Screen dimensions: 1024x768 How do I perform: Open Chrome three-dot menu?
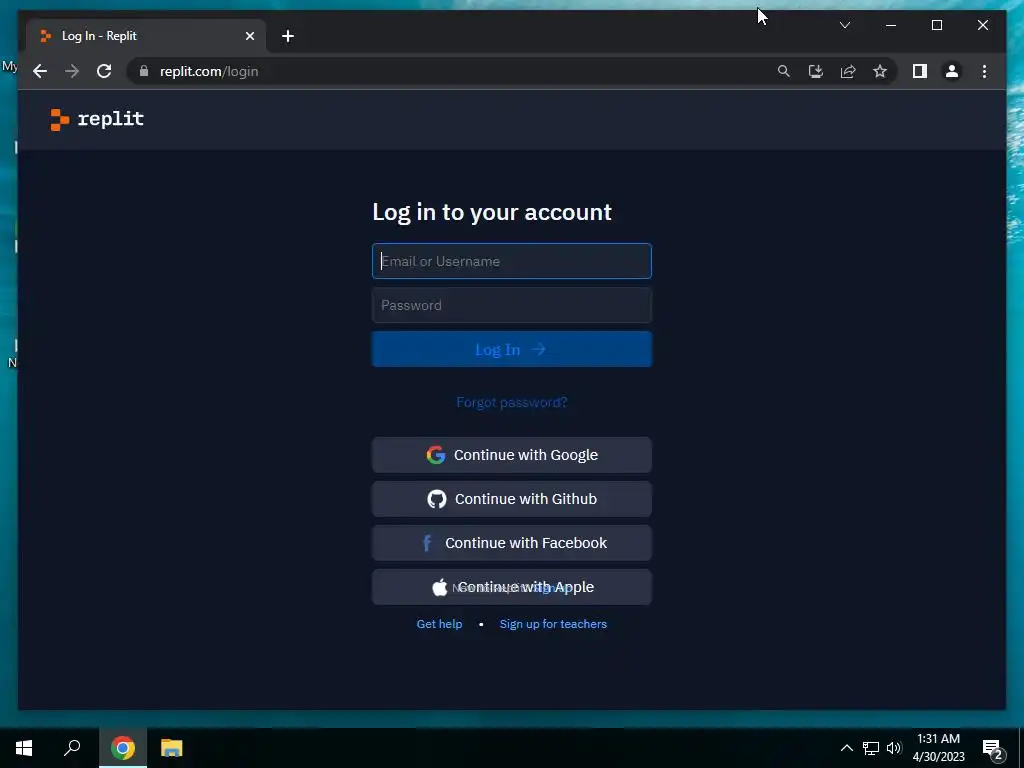tap(984, 71)
